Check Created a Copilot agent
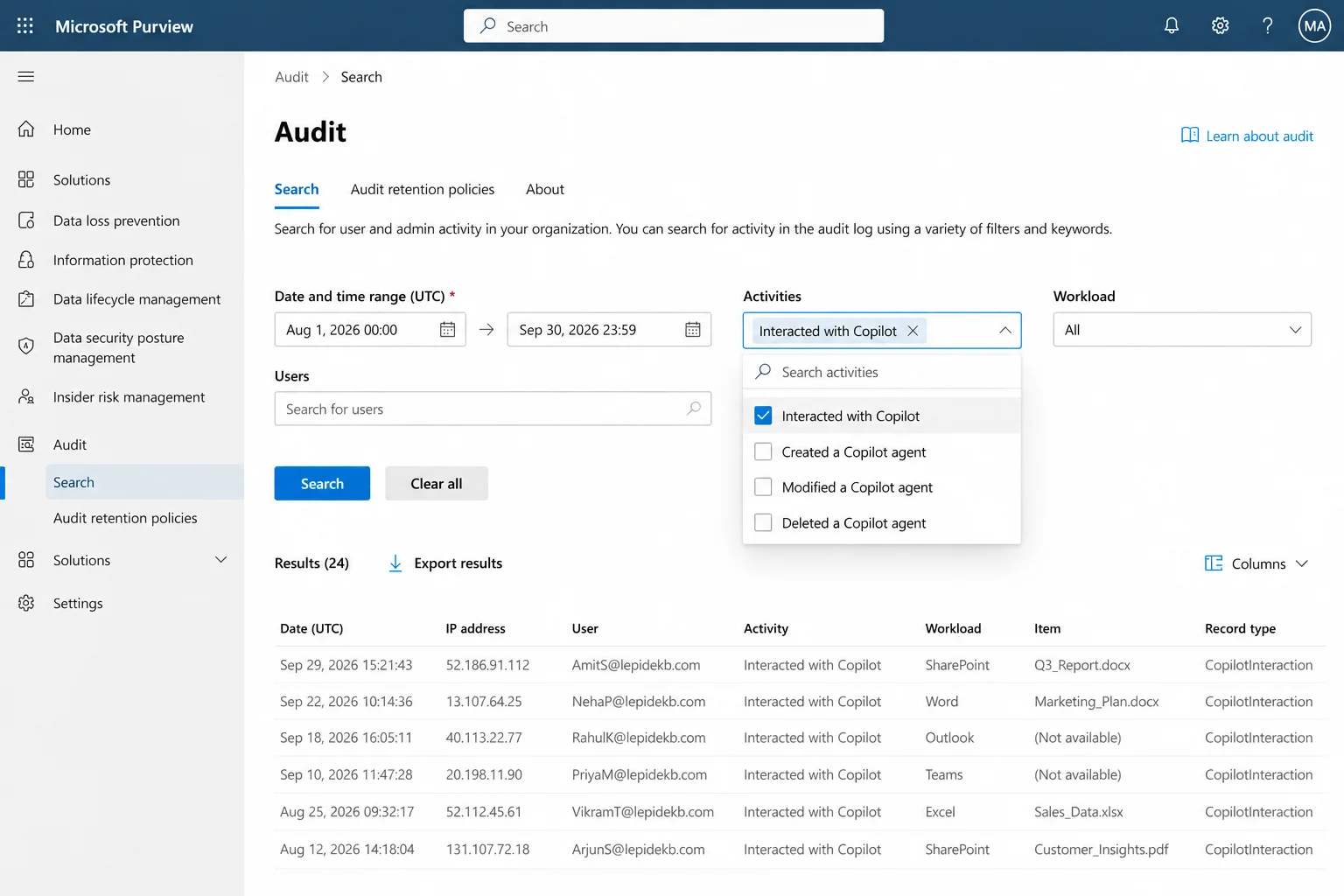This screenshot has height=896, width=1344. pos(763,451)
